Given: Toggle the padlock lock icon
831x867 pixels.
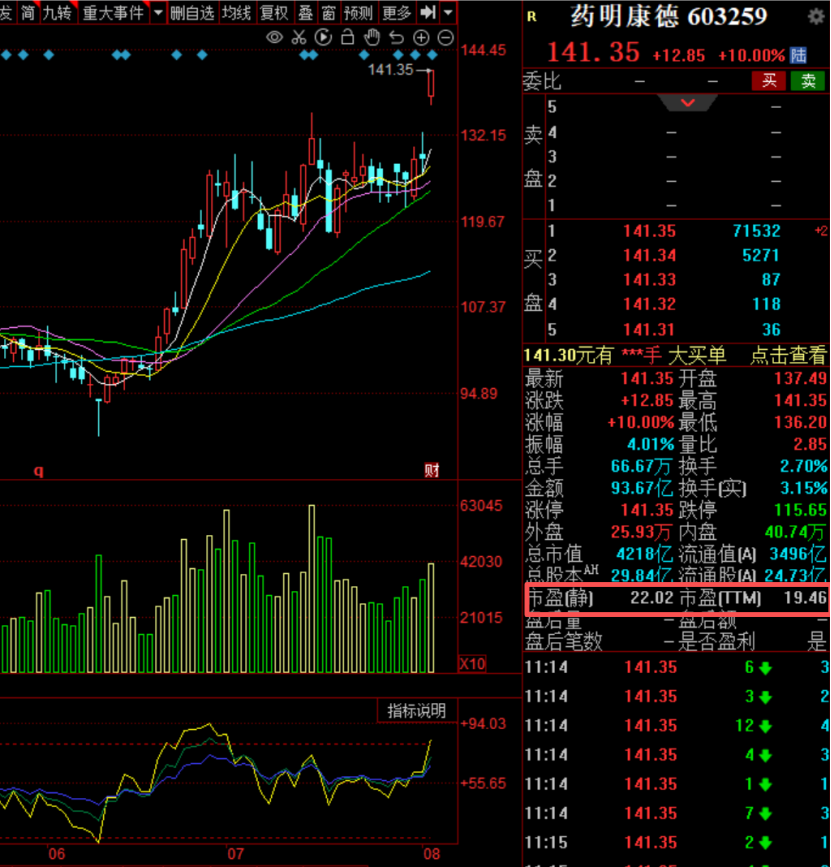Looking at the screenshot, I should click(348, 37).
